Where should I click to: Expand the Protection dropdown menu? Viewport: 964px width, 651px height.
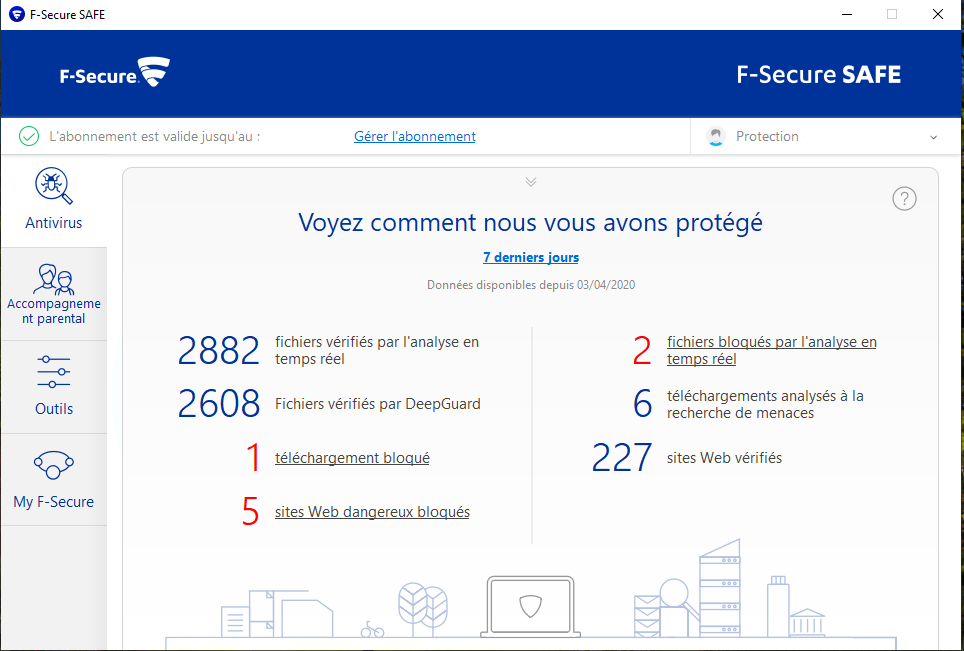[933, 137]
